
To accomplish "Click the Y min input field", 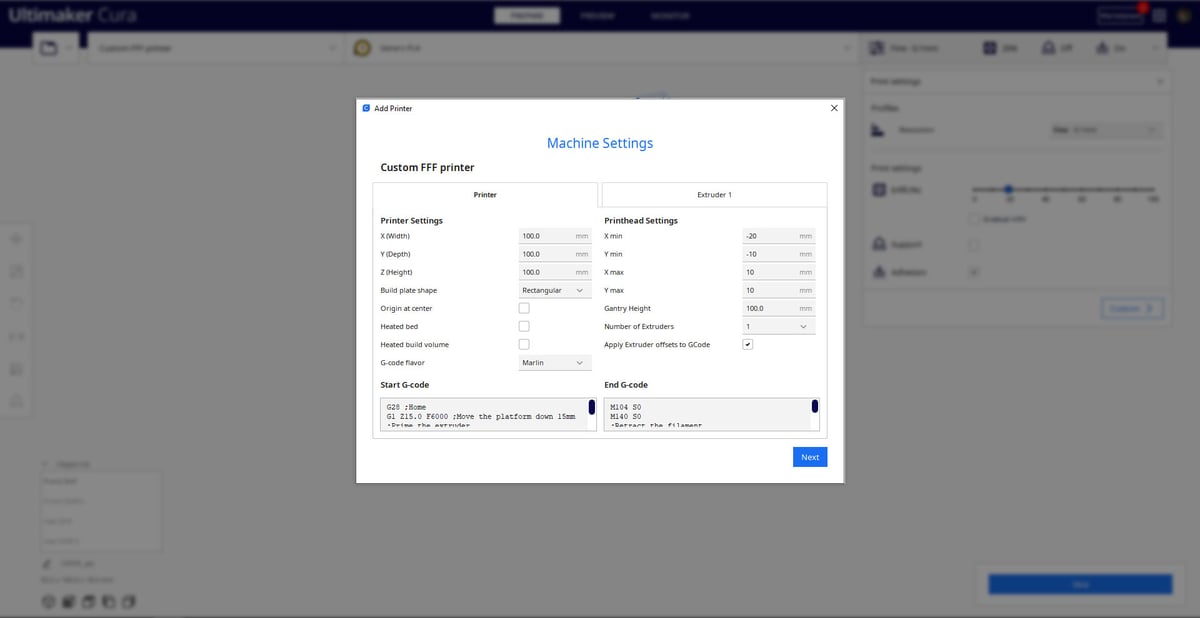I will [x=779, y=254].
